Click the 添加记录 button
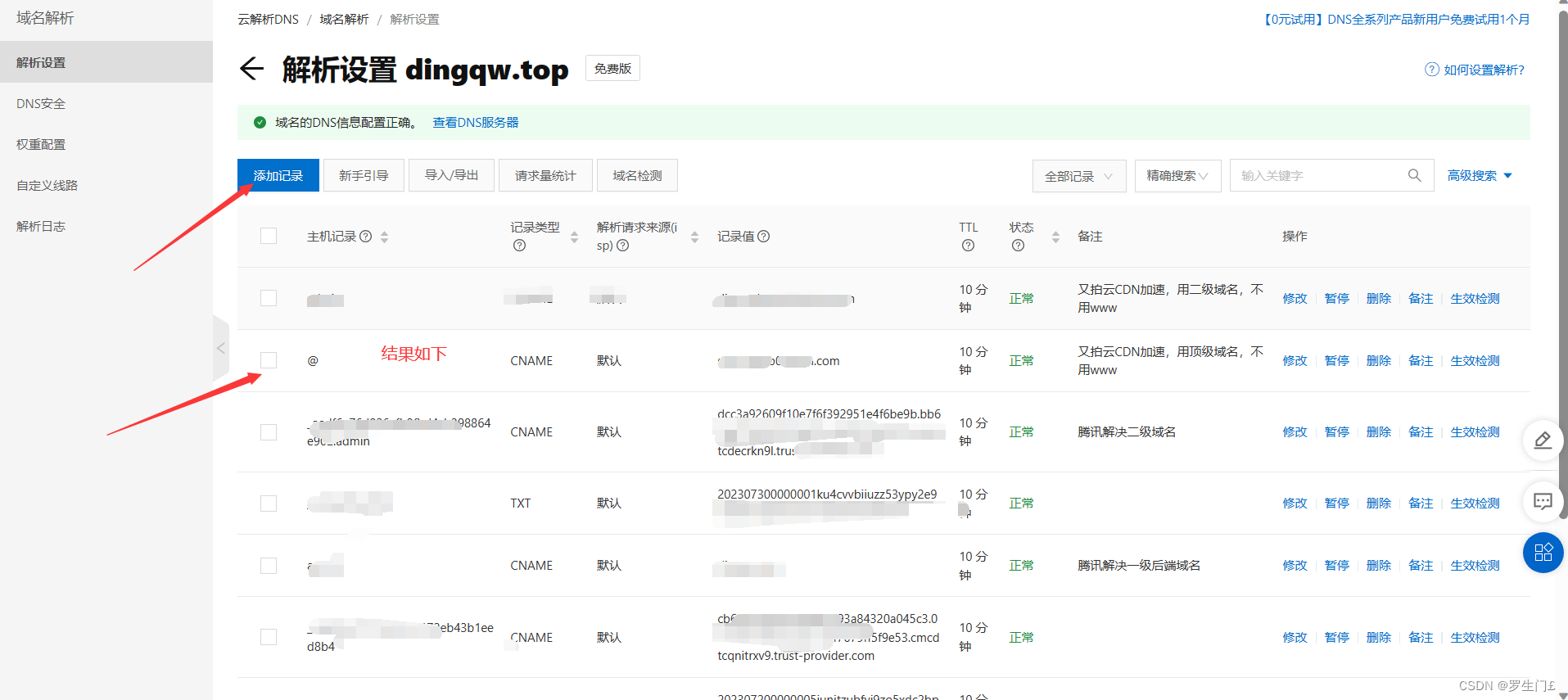This screenshot has height=700, width=1568. coord(278,175)
